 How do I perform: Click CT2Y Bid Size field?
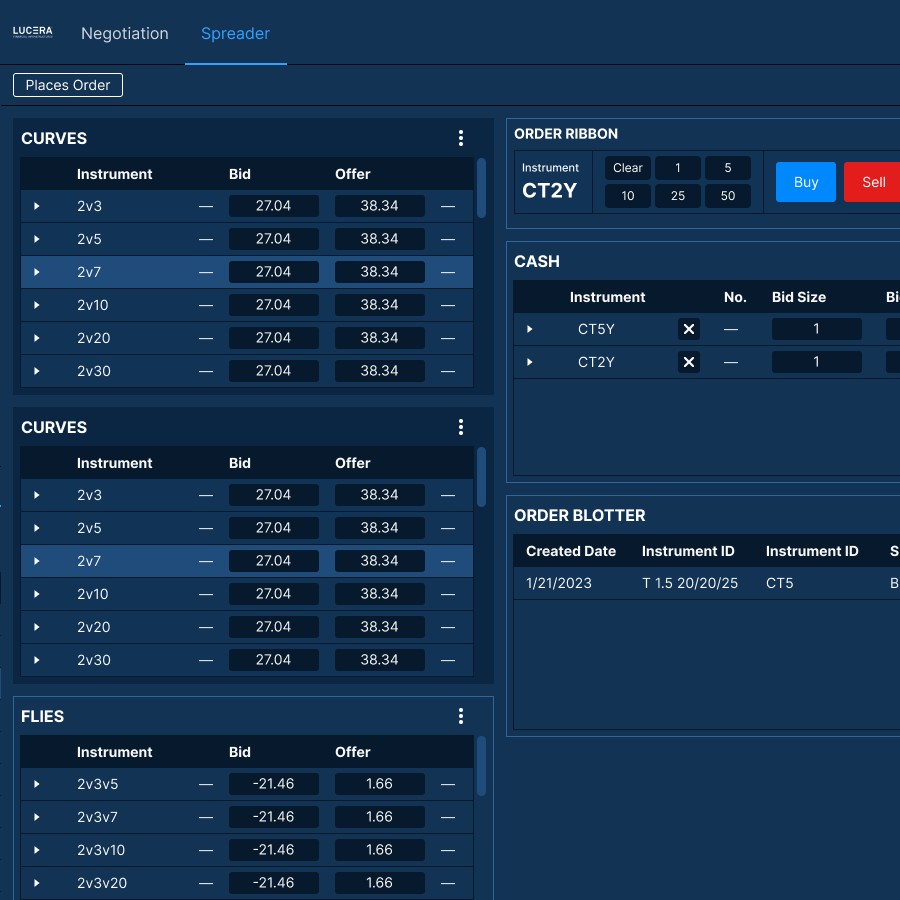click(816, 362)
